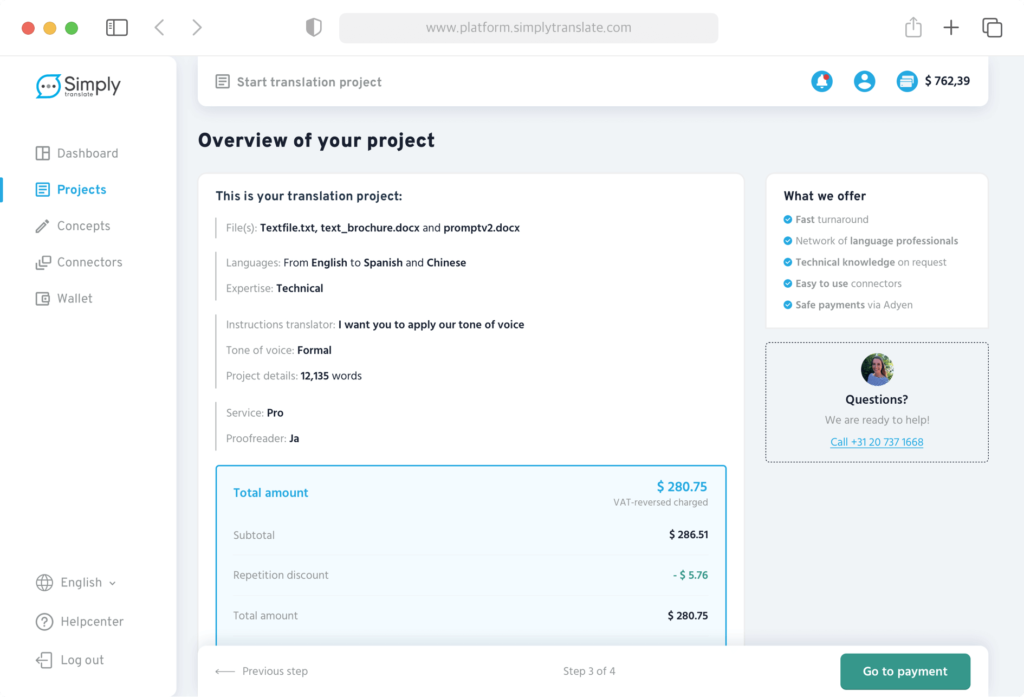This screenshot has height=697, width=1024.
Task: Click the wallet balance card icon
Action: pyautogui.click(x=907, y=82)
